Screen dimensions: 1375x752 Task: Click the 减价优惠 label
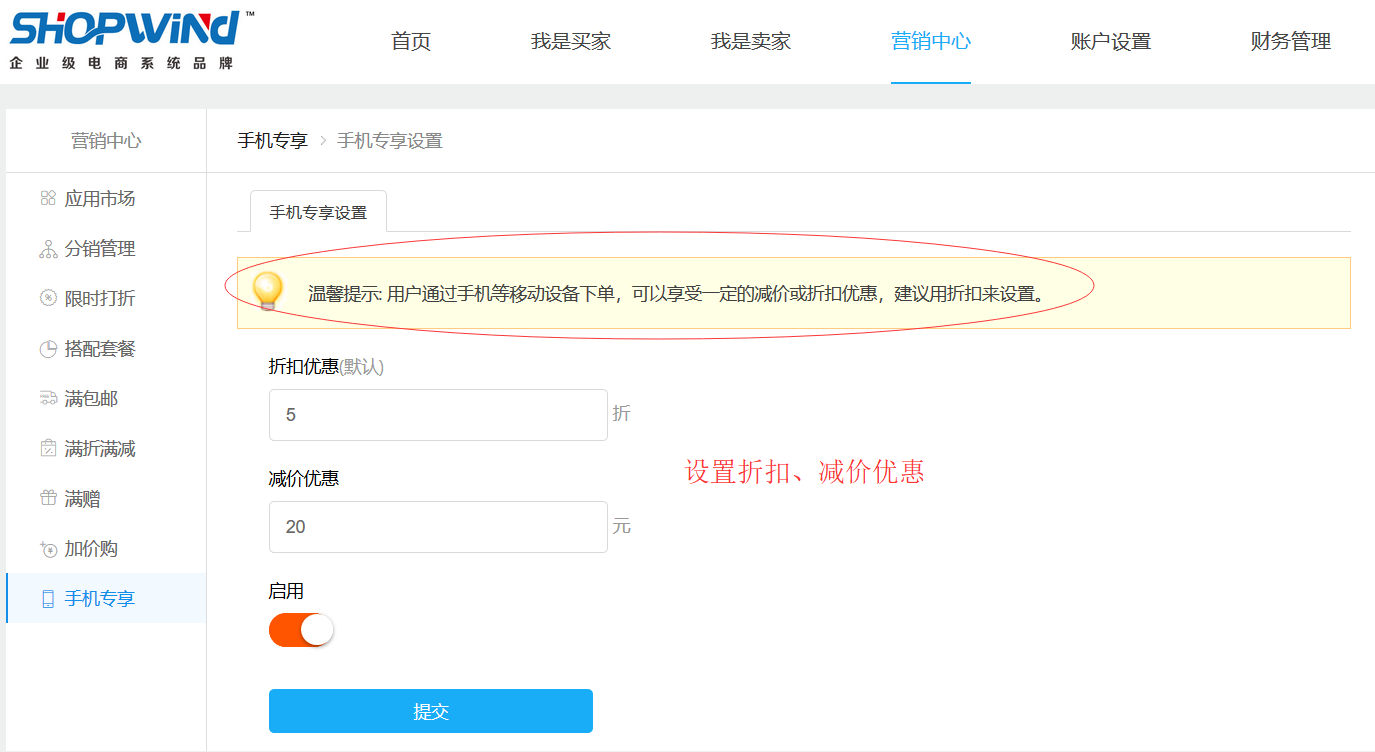pyautogui.click(x=304, y=479)
